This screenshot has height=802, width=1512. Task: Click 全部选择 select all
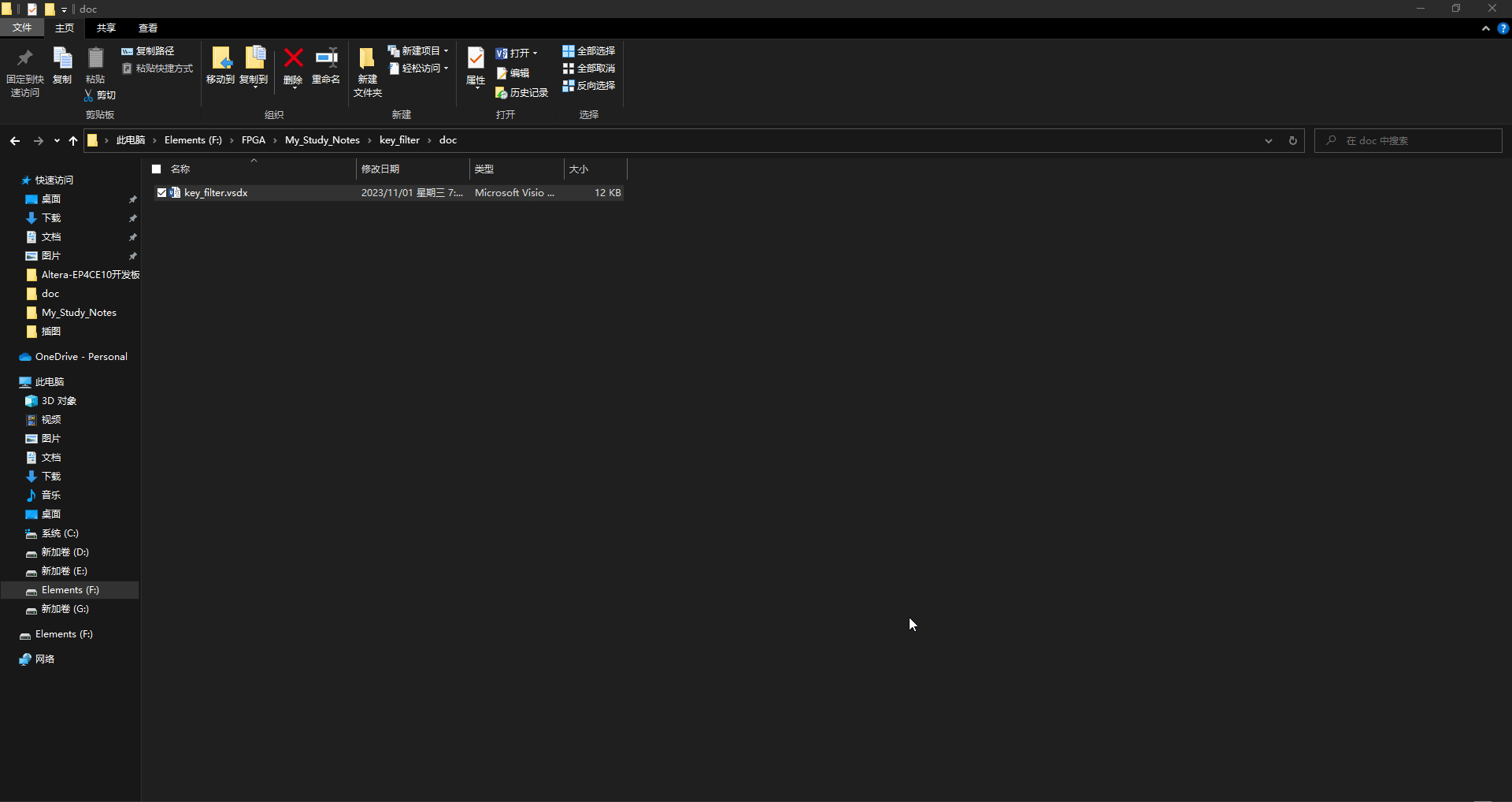pyautogui.click(x=588, y=51)
